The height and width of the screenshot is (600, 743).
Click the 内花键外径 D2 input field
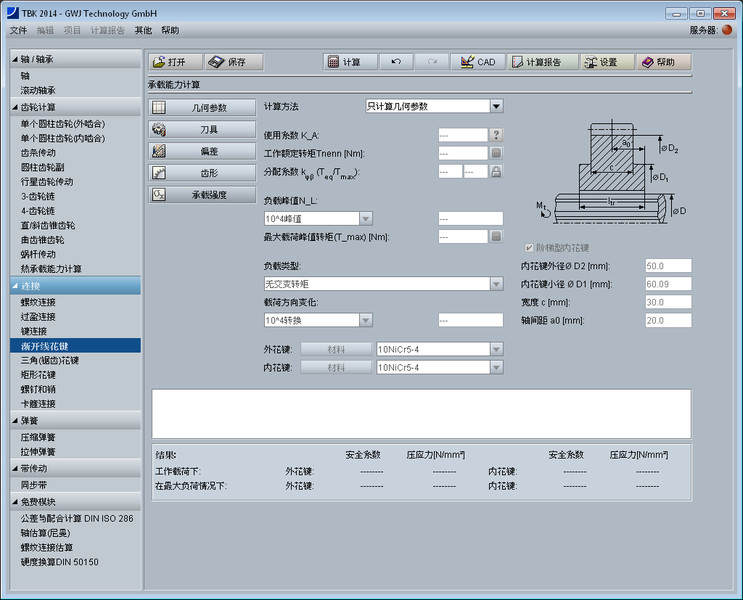667,266
